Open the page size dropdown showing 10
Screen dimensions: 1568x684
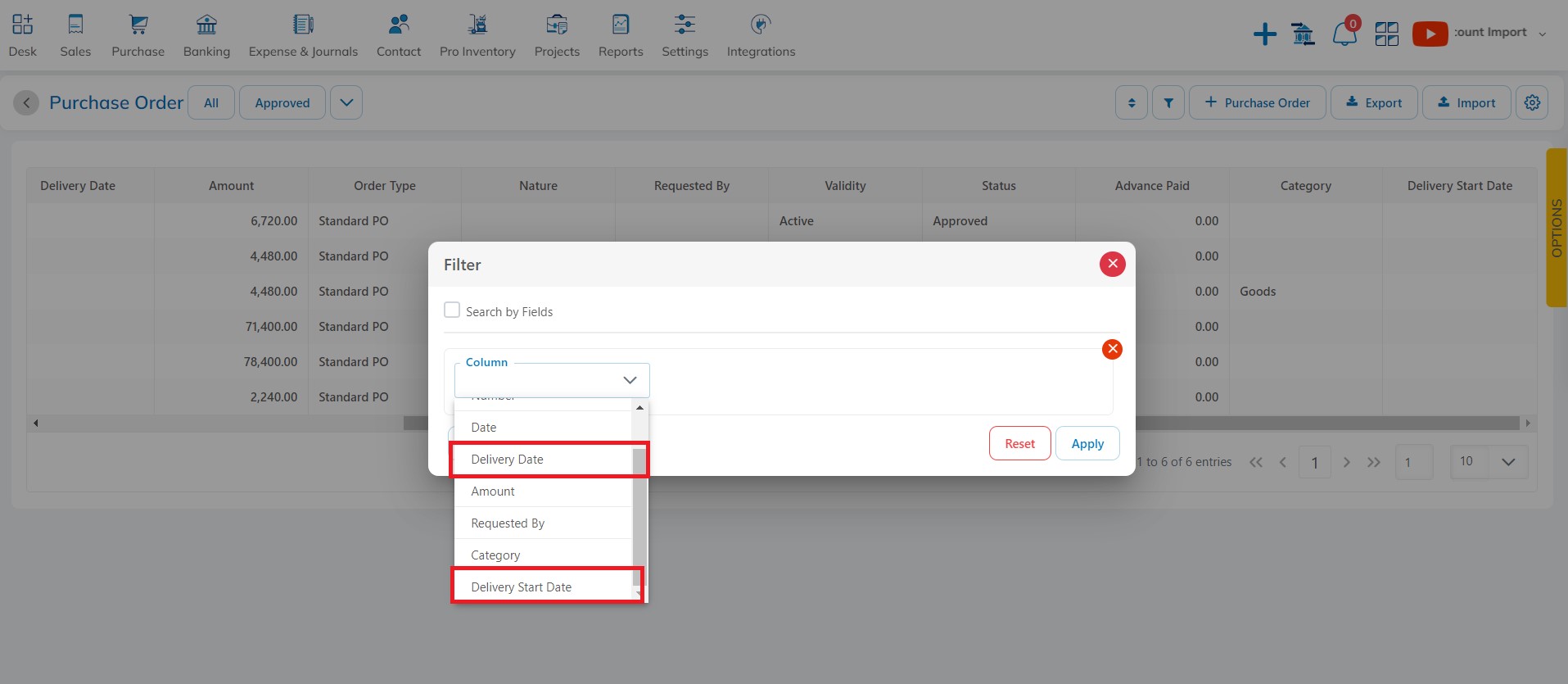(x=1489, y=462)
